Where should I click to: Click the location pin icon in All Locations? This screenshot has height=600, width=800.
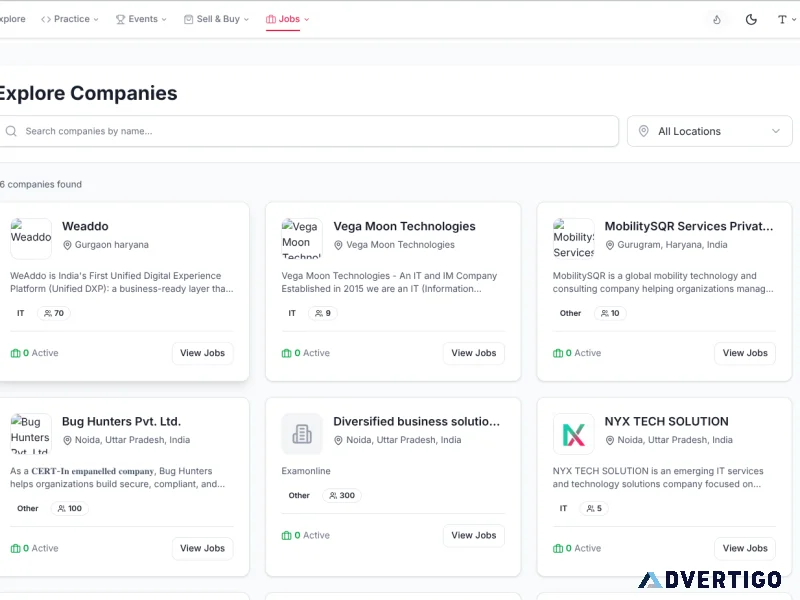(644, 131)
